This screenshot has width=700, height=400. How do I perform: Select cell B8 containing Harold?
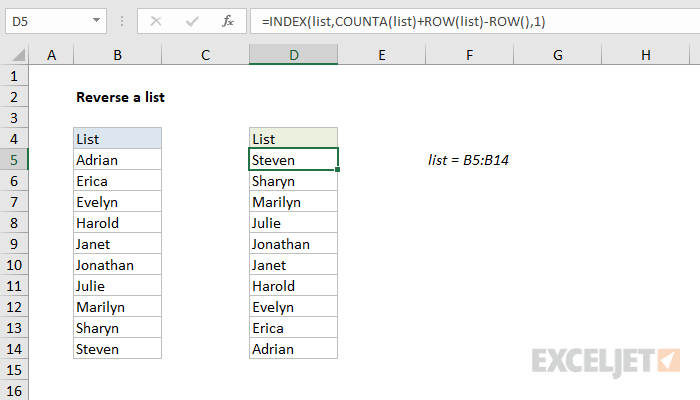pos(117,223)
